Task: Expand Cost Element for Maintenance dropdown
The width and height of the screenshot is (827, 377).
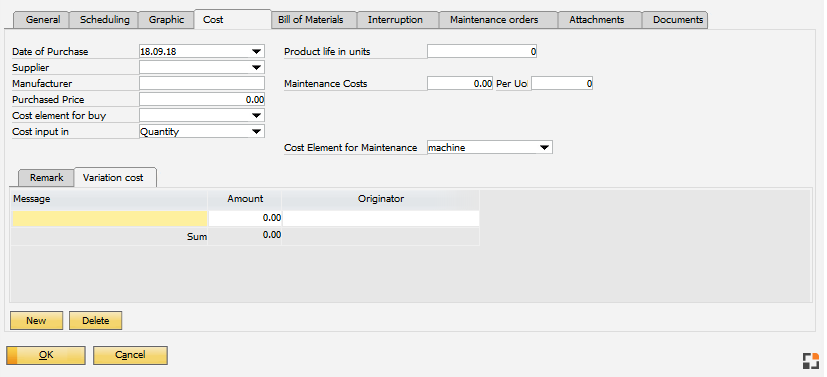Action: 544,148
